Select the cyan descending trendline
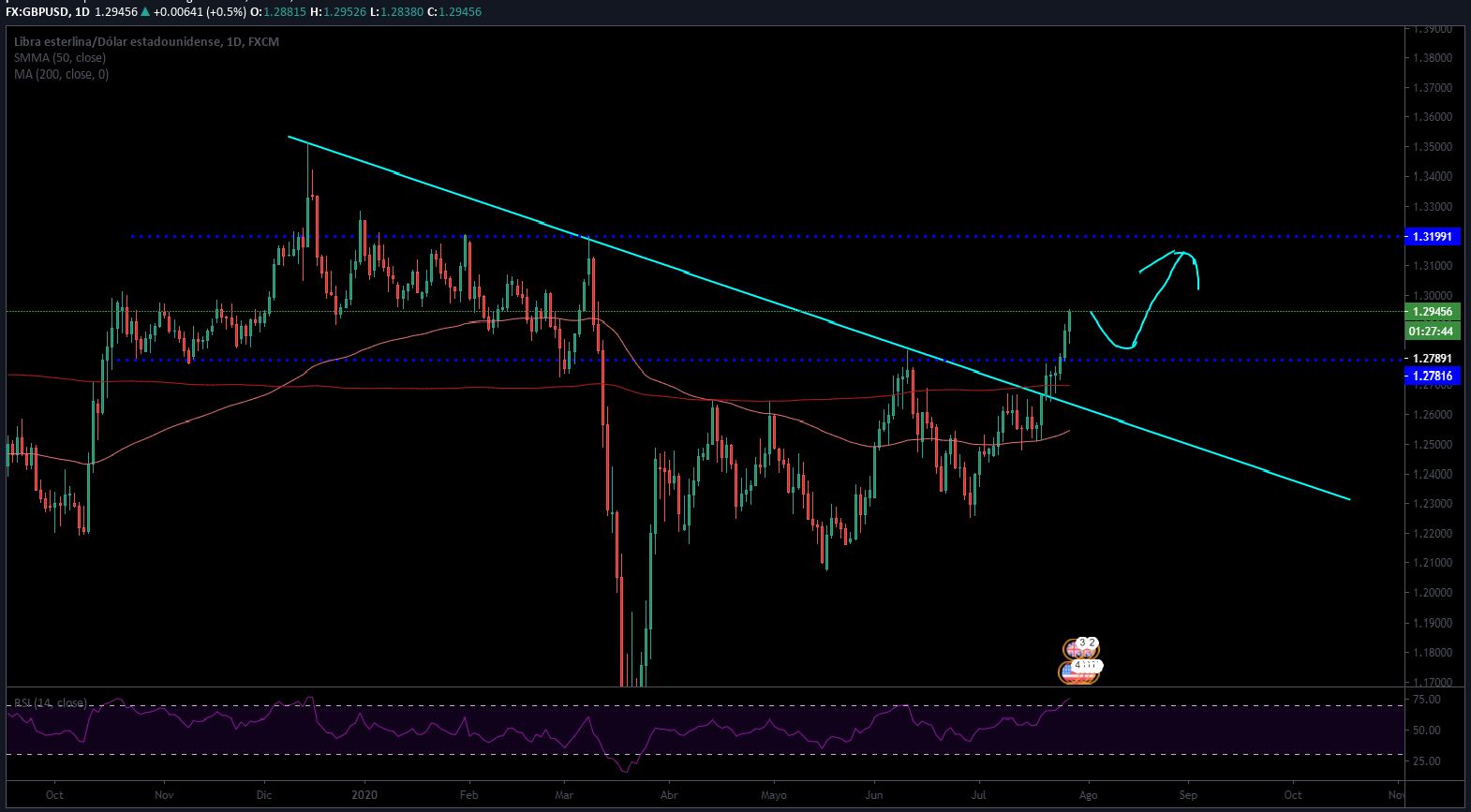 click(819, 318)
